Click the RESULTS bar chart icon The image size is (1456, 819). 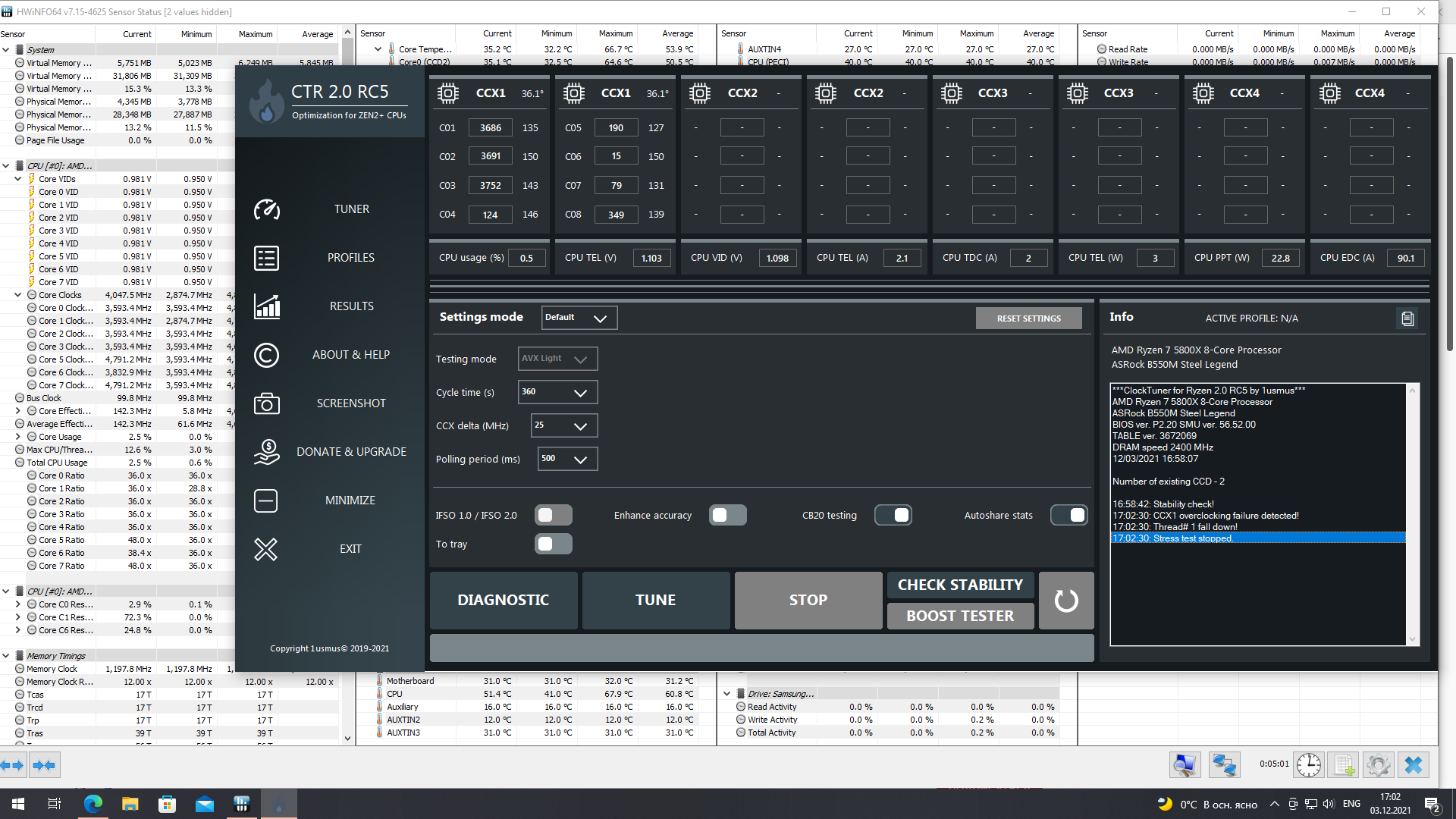[266, 306]
